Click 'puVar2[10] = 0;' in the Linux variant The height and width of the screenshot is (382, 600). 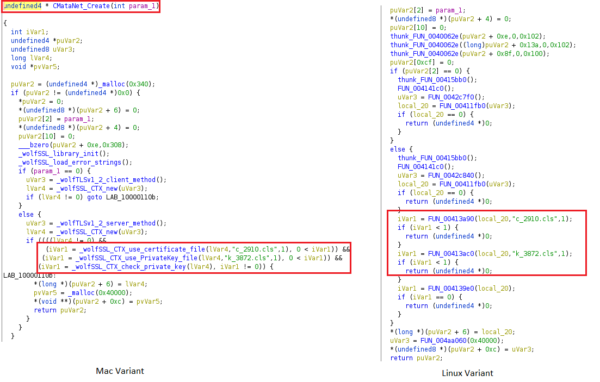pyautogui.click(x=418, y=28)
